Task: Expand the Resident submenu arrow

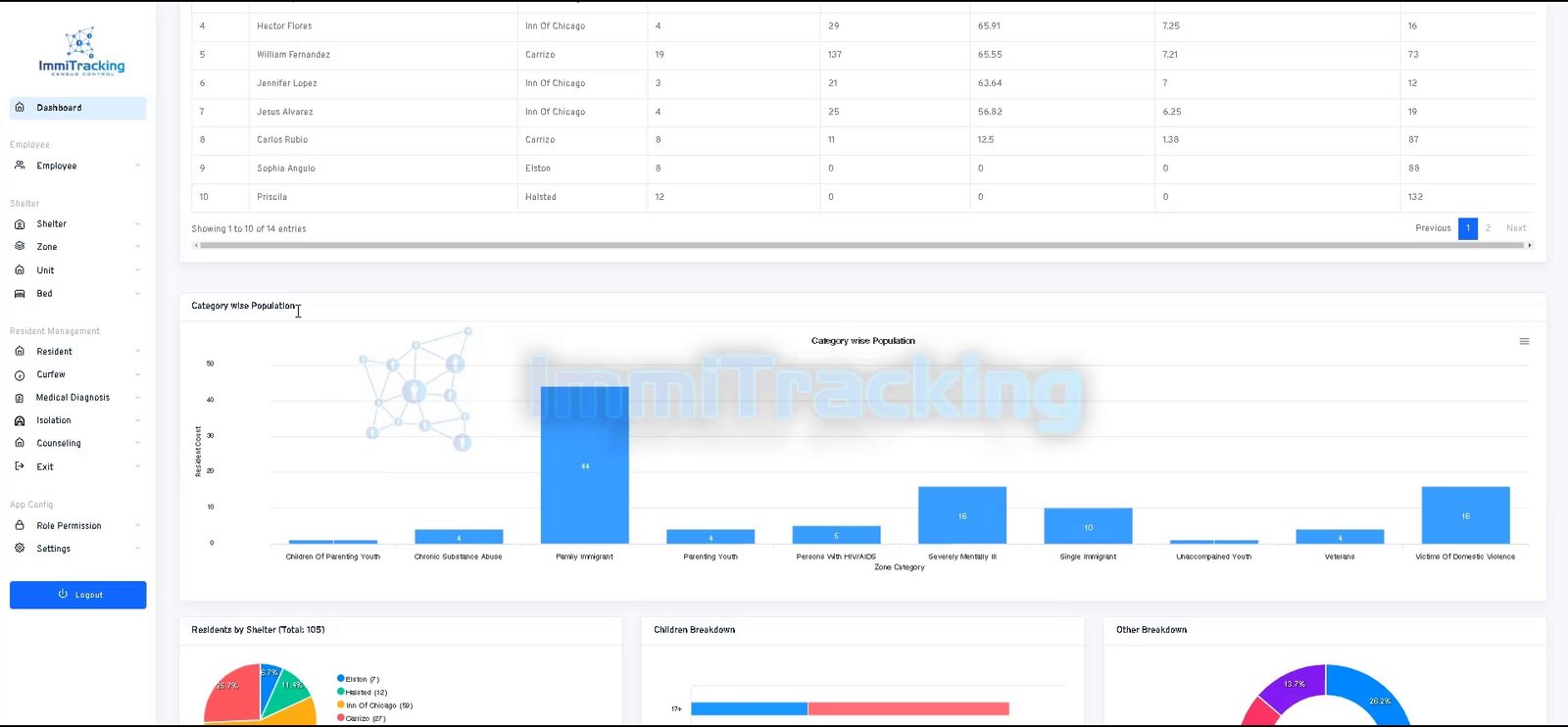Action: (137, 352)
